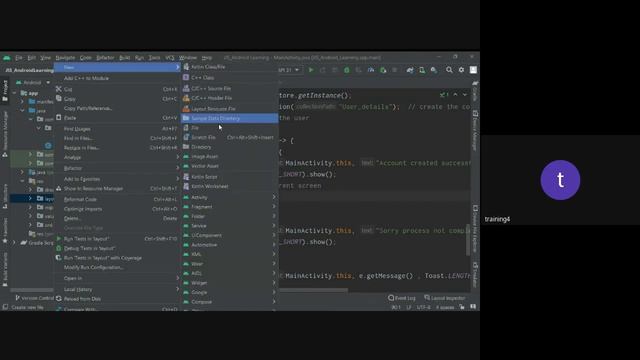Open the Navigate menu
This screenshot has height=360, width=640.
[x=65, y=58]
